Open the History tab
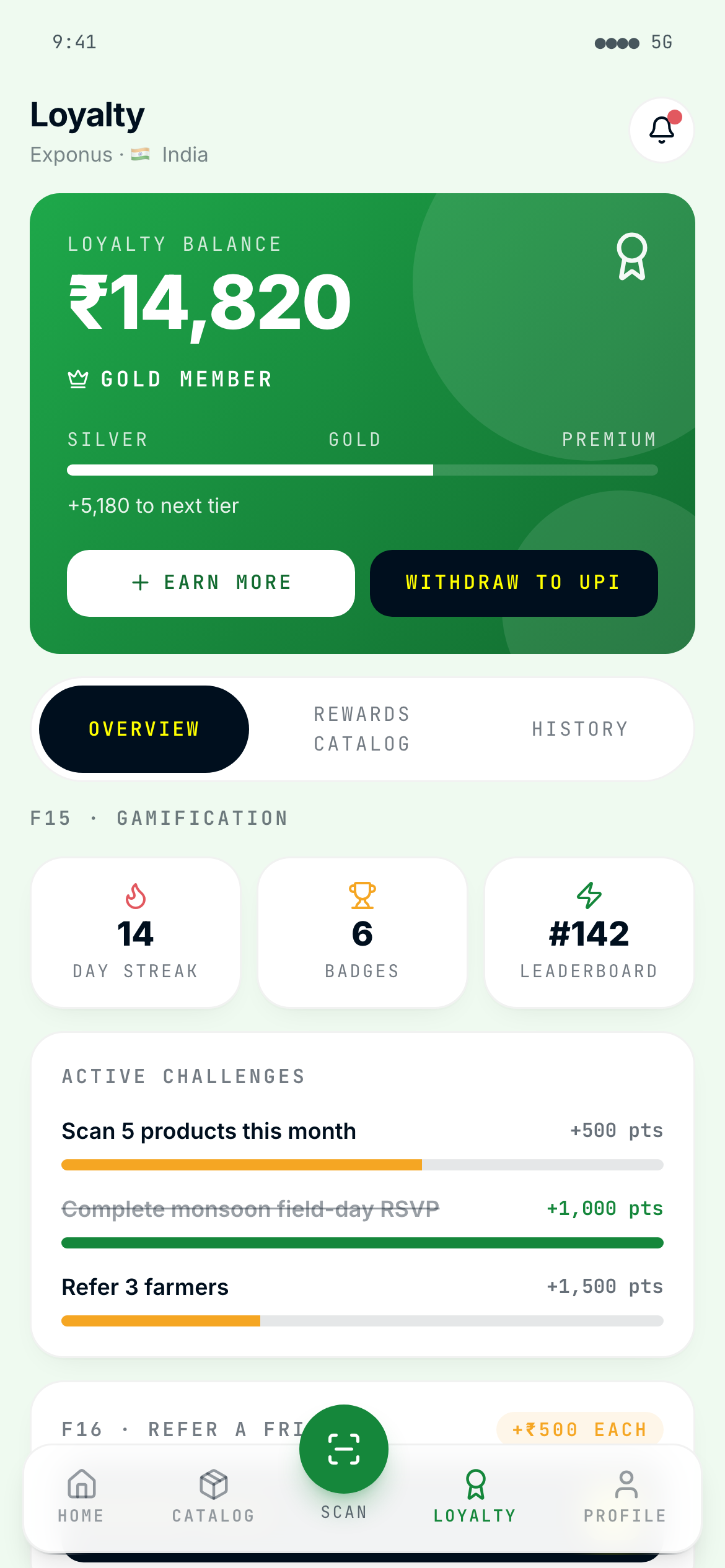The width and height of the screenshot is (725, 1568). [580, 729]
